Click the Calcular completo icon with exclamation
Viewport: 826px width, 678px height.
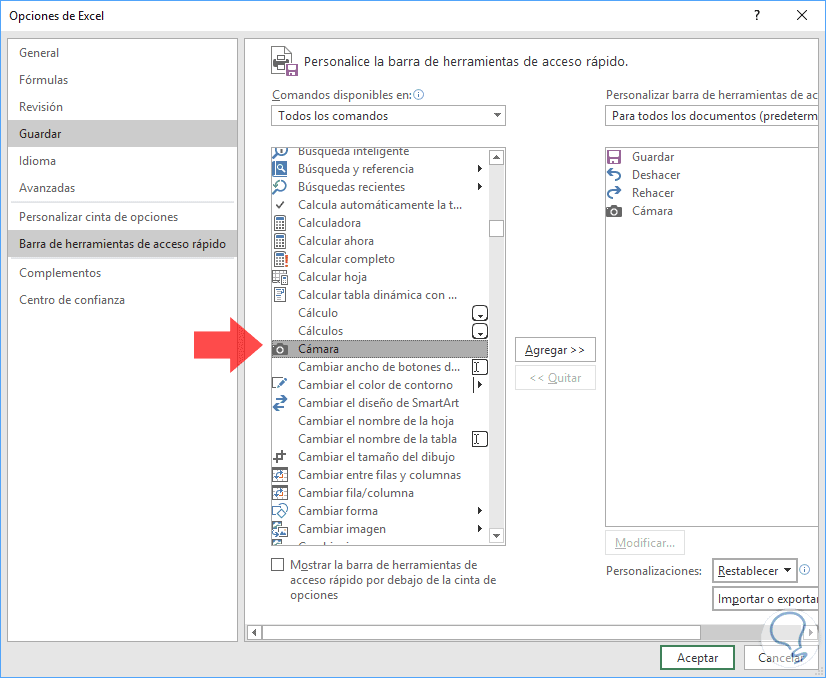click(280, 259)
